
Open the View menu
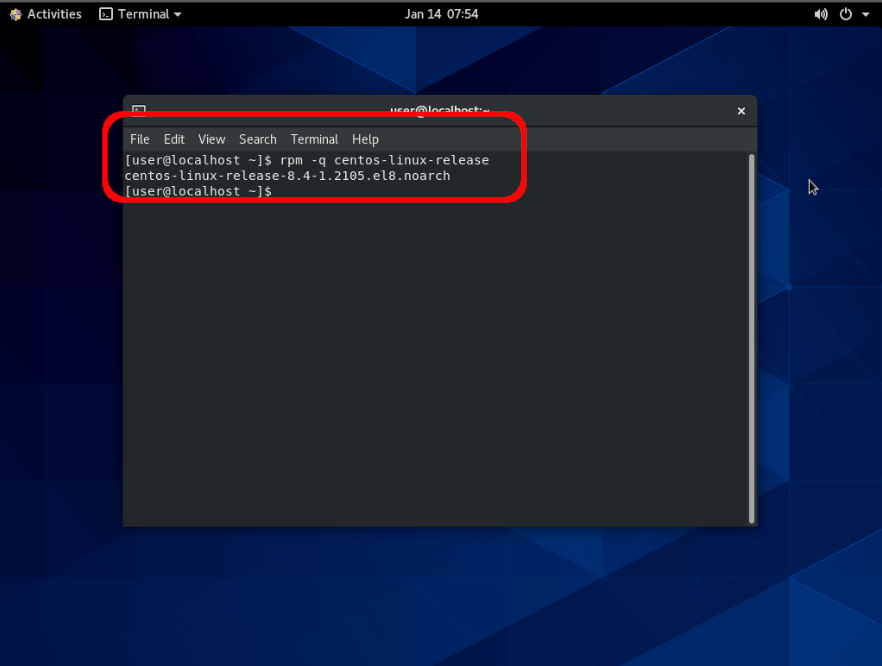[x=211, y=139]
